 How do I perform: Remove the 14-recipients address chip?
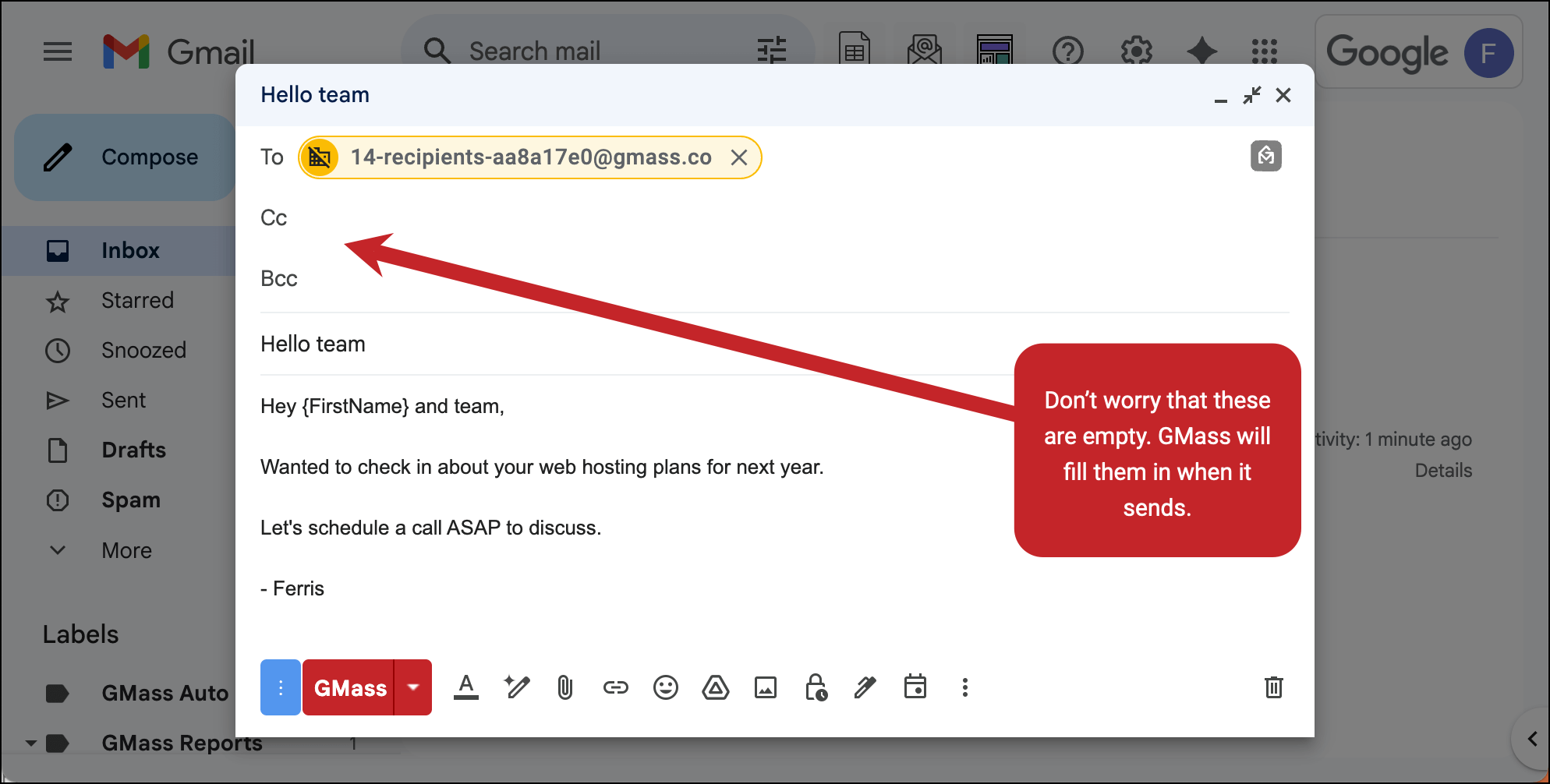tap(739, 157)
